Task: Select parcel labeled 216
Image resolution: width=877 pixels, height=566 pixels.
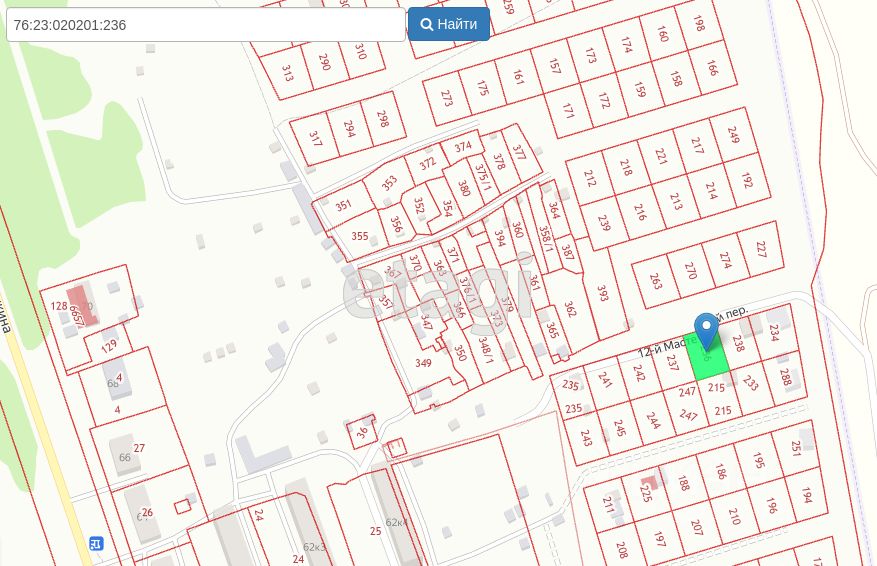Action: tap(640, 212)
